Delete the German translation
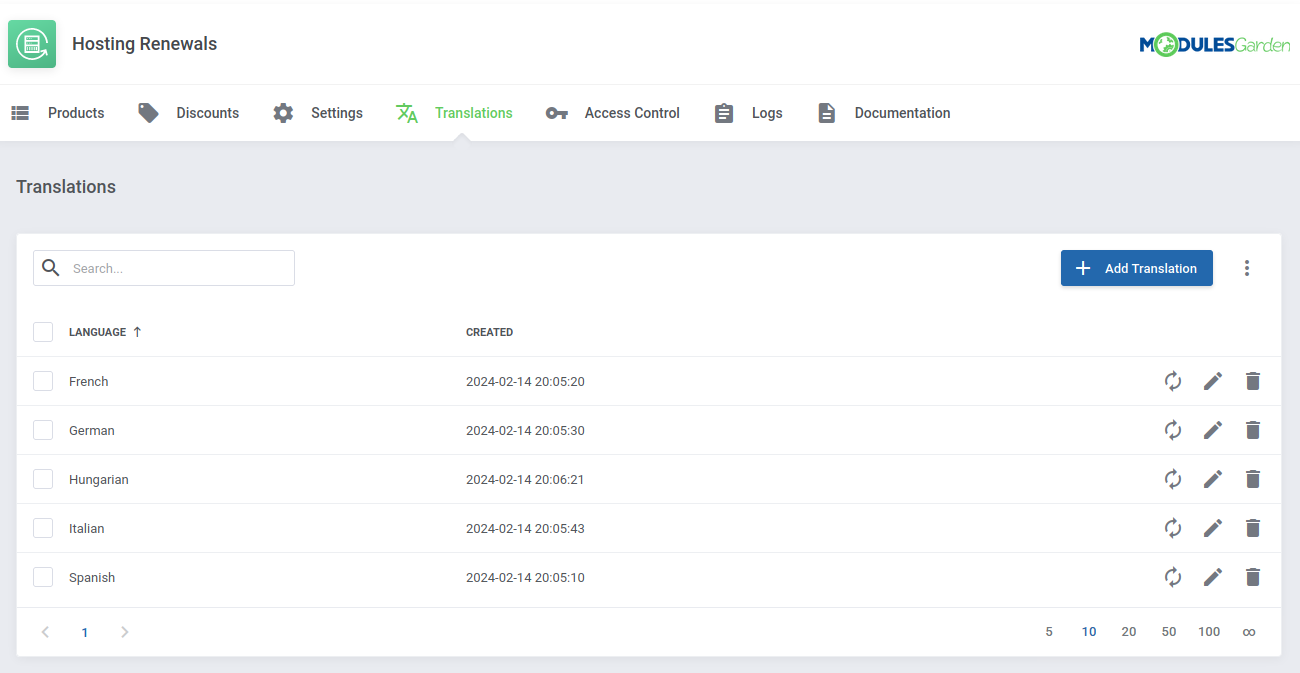The width and height of the screenshot is (1300, 673). point(1253,430)
